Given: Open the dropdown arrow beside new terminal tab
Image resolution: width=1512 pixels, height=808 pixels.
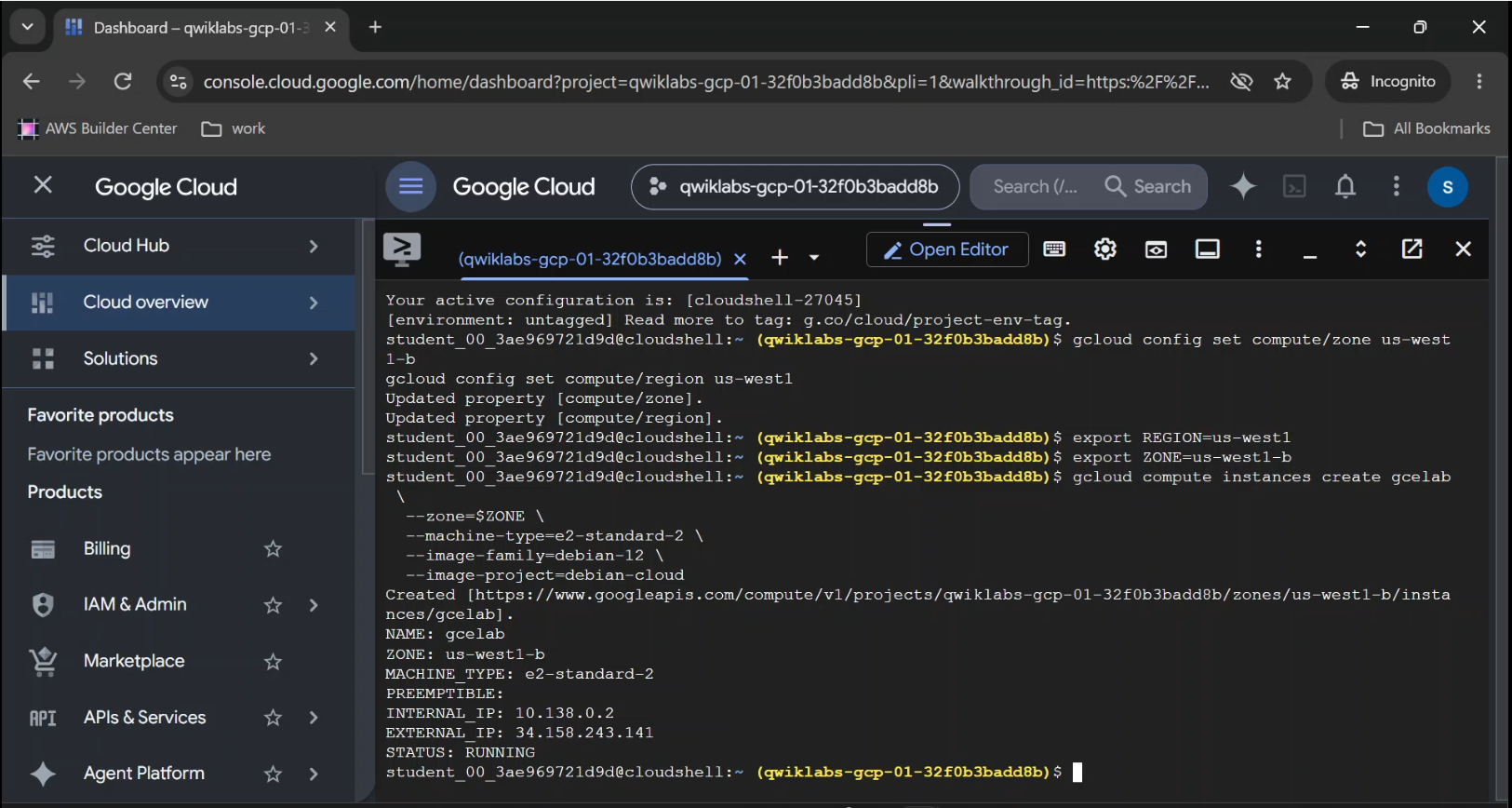Looking at the screenshot, I should click(814, 258).
